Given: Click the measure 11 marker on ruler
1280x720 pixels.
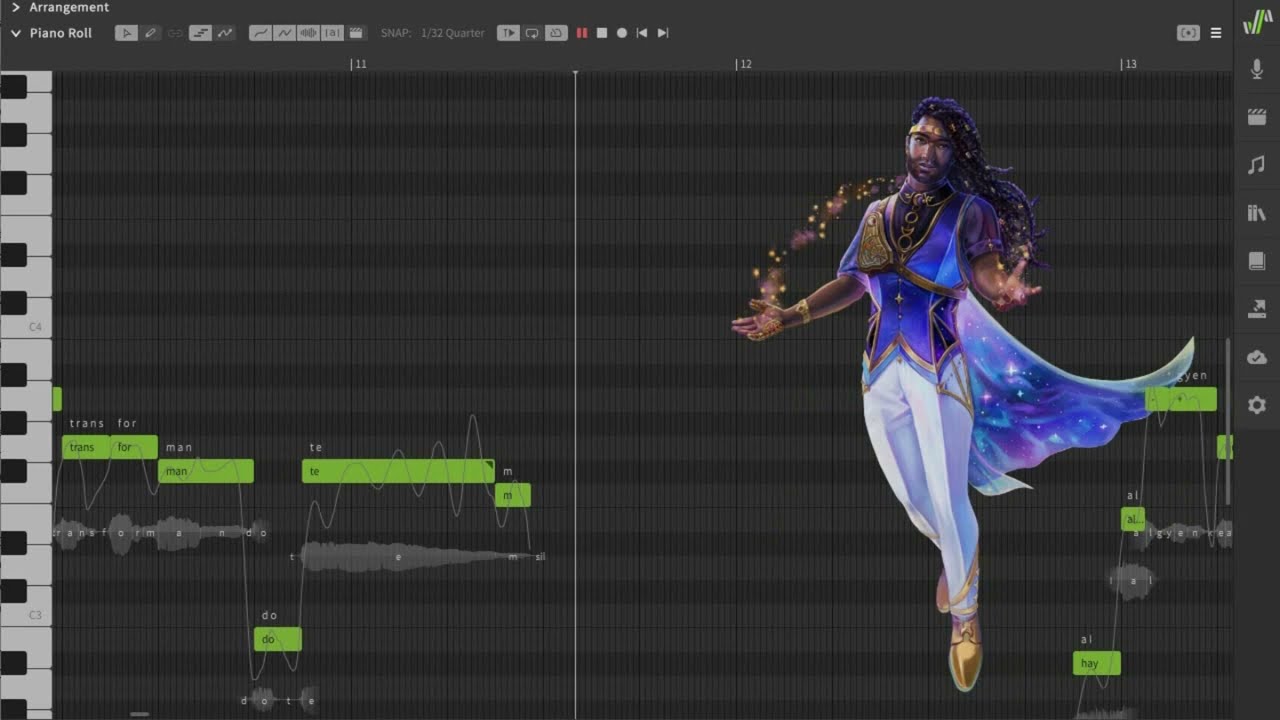Looking at the screenshot, I should tap(359, 64).
